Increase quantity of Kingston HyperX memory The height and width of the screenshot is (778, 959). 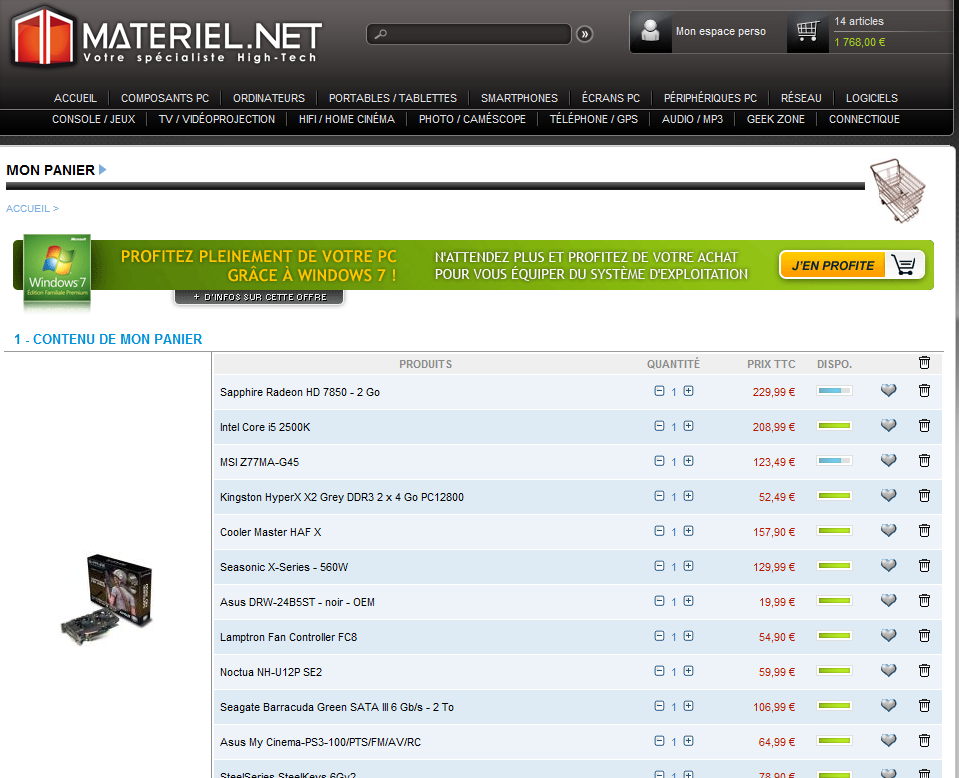point(688,496)
